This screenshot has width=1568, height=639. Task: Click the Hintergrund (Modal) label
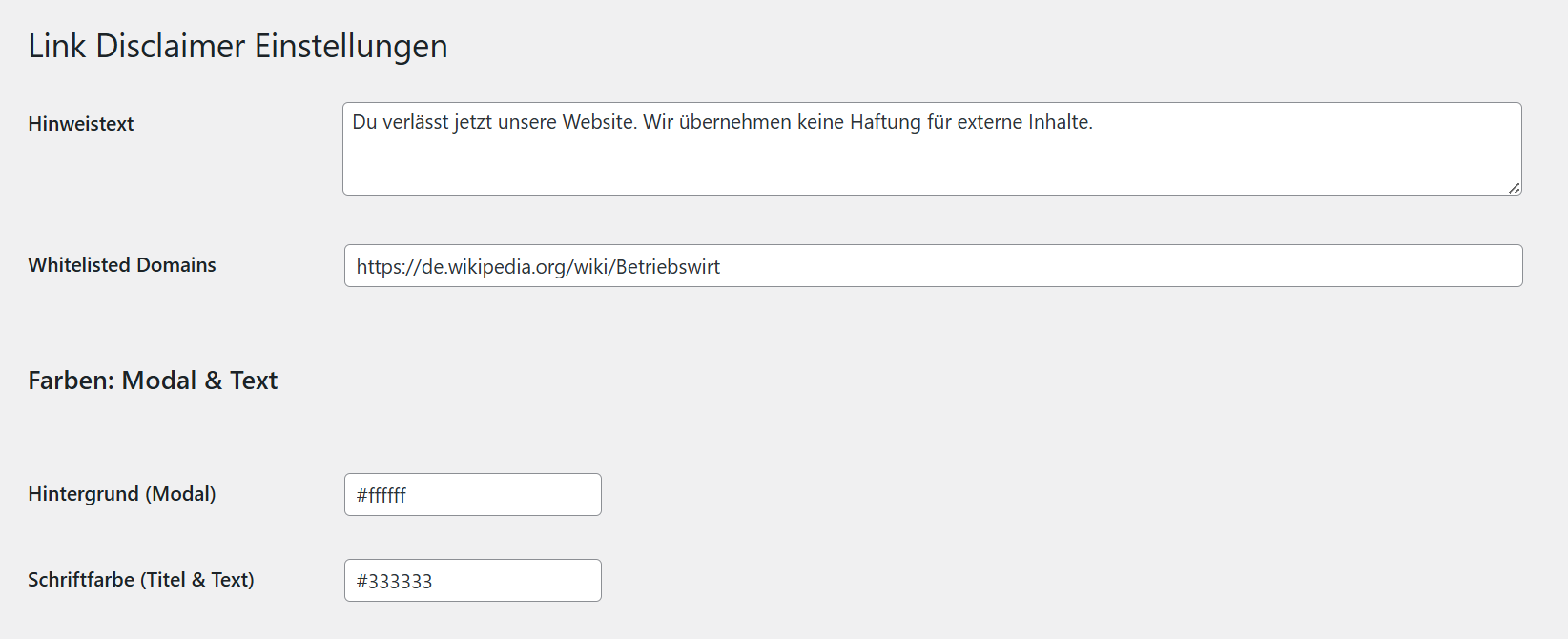122,494
